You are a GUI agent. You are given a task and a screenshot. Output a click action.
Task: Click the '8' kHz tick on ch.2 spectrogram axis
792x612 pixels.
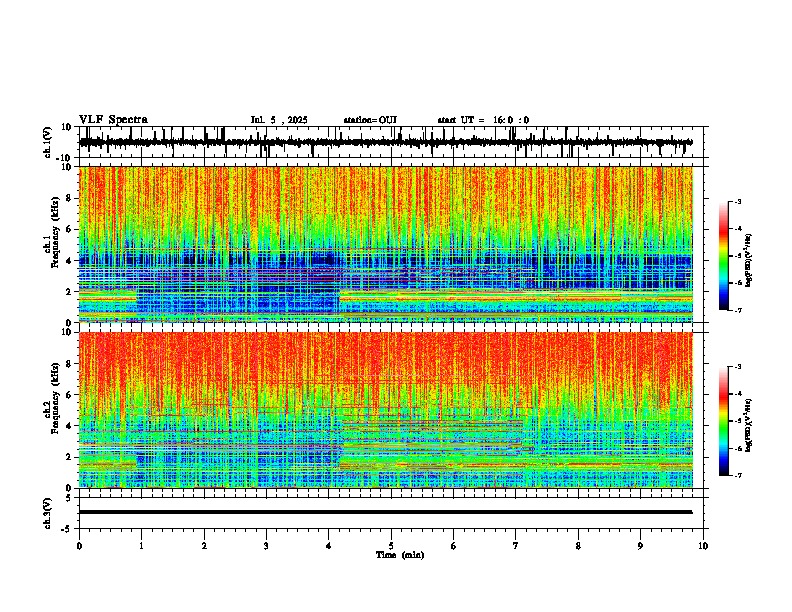(x=69, y=364)
